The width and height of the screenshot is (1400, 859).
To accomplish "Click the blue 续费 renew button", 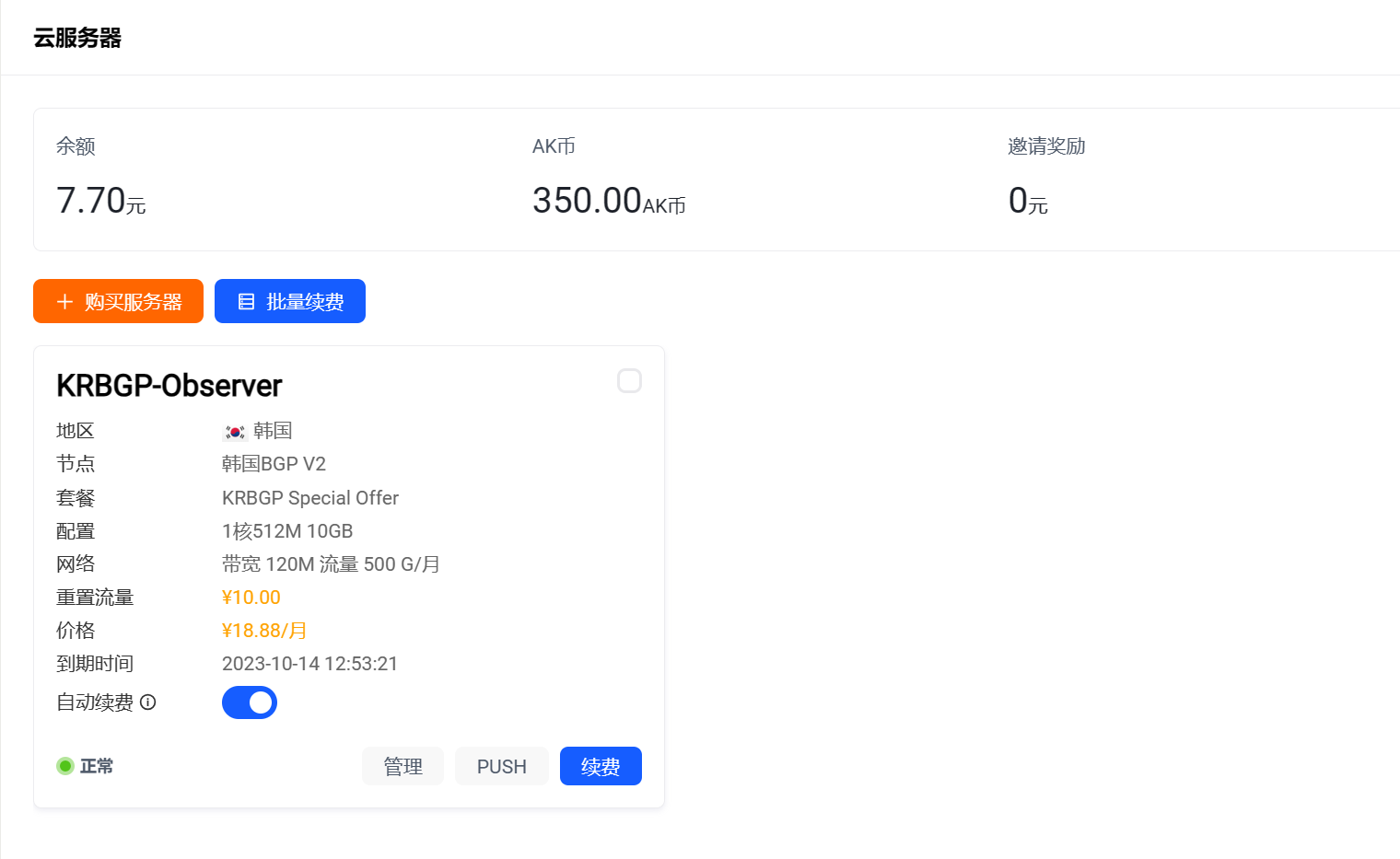I will pos(601,766).
